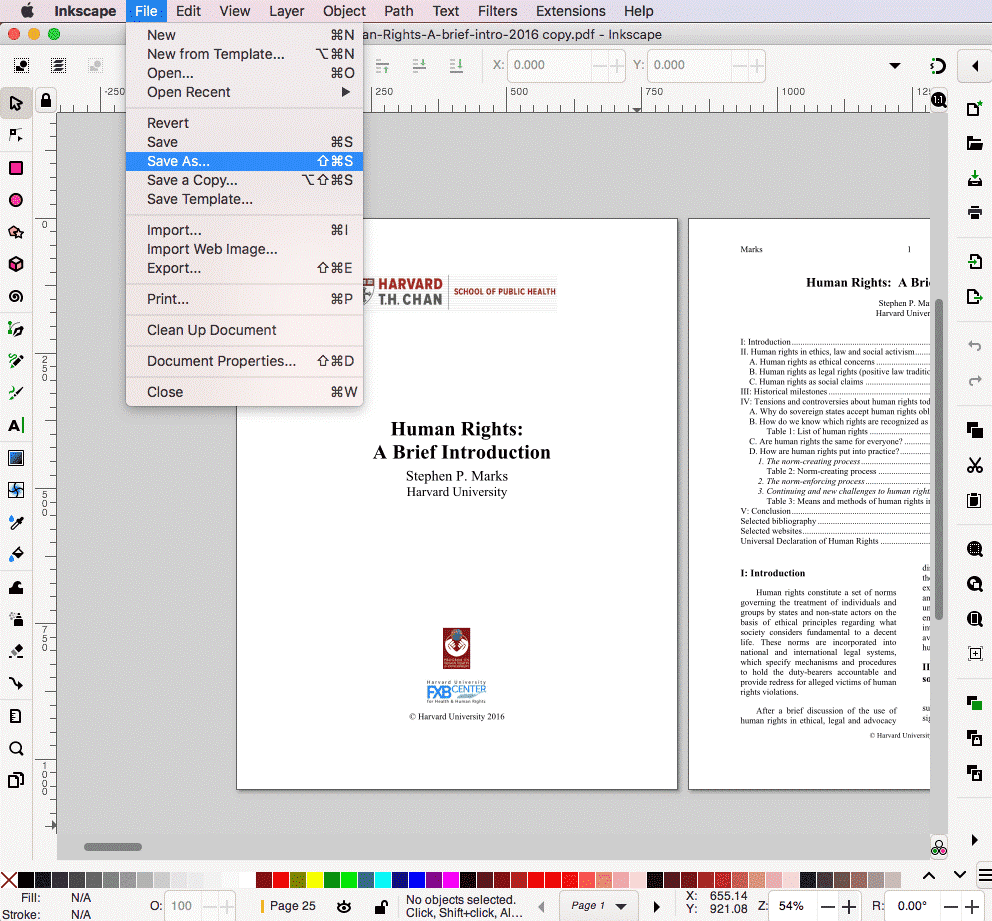This screenshot has height=921, width=992.
Task: Select the 3D box tool
Action: (x=16, y=264)
